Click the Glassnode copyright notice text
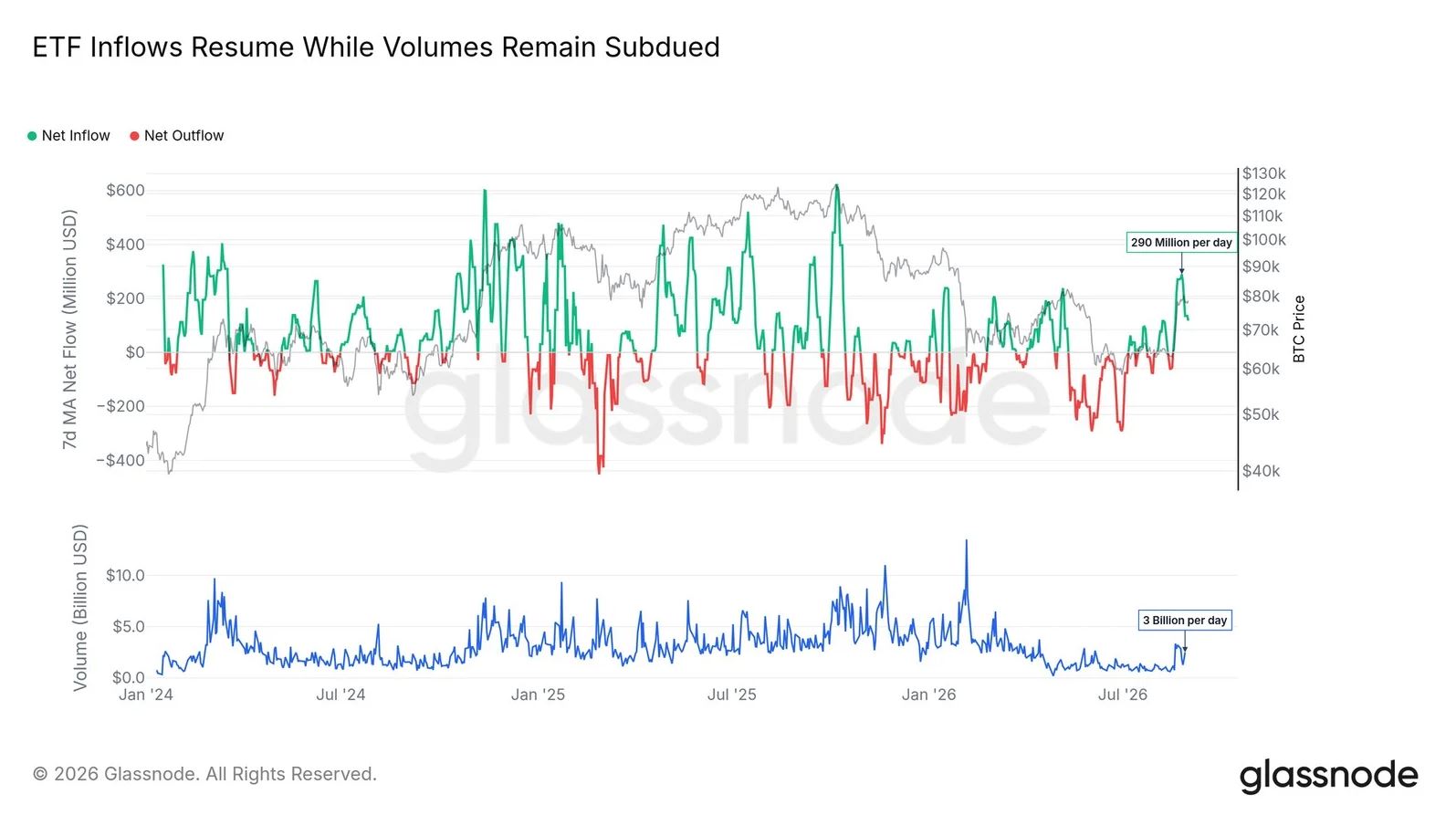1456x815 pixels. click(204, 774)
